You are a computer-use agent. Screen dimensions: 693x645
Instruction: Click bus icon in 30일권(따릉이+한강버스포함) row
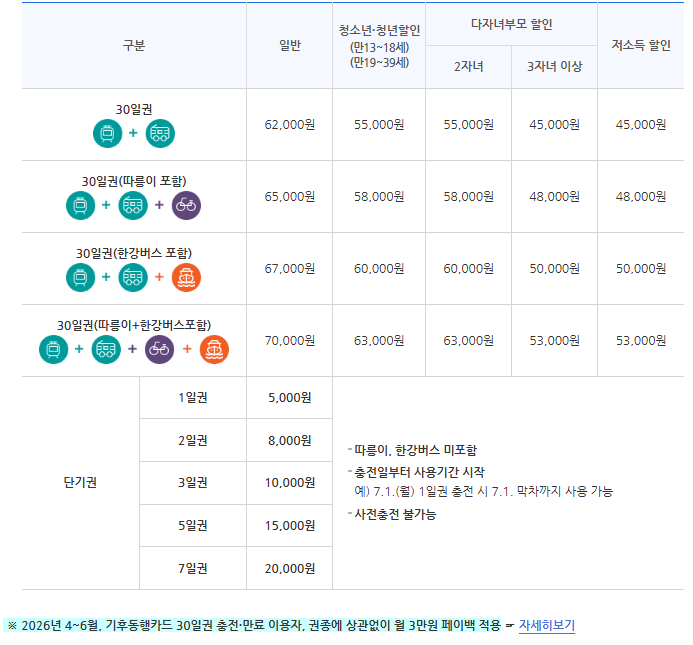[x=106, y=350]
